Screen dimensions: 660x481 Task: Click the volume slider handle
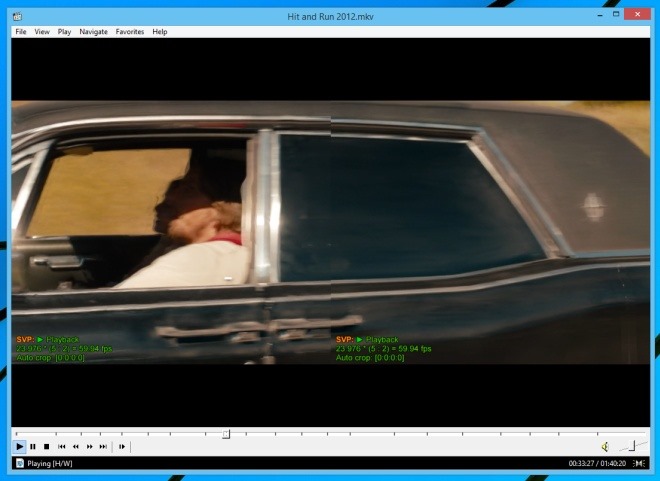[x=632, y=446]
